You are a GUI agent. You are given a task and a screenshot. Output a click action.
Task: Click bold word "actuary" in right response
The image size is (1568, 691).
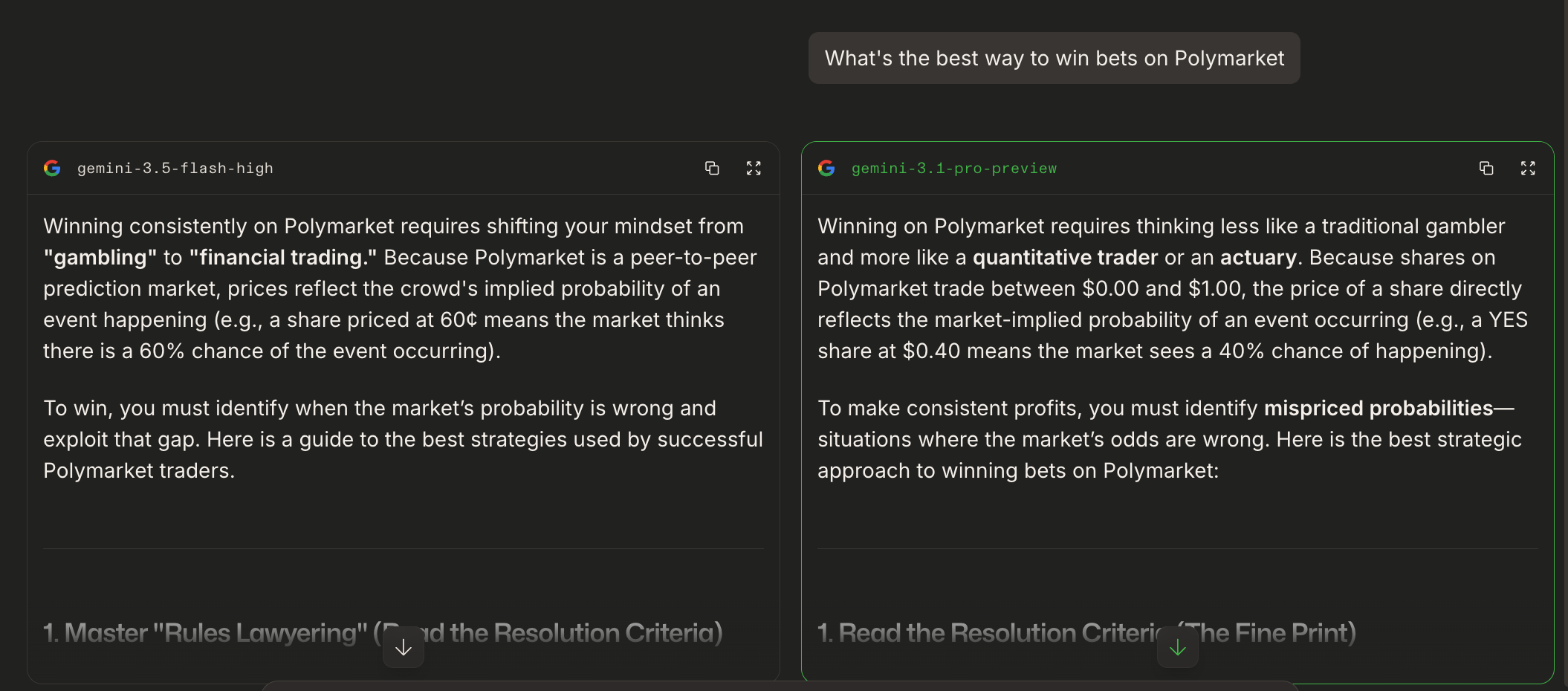coord(1258,257)
